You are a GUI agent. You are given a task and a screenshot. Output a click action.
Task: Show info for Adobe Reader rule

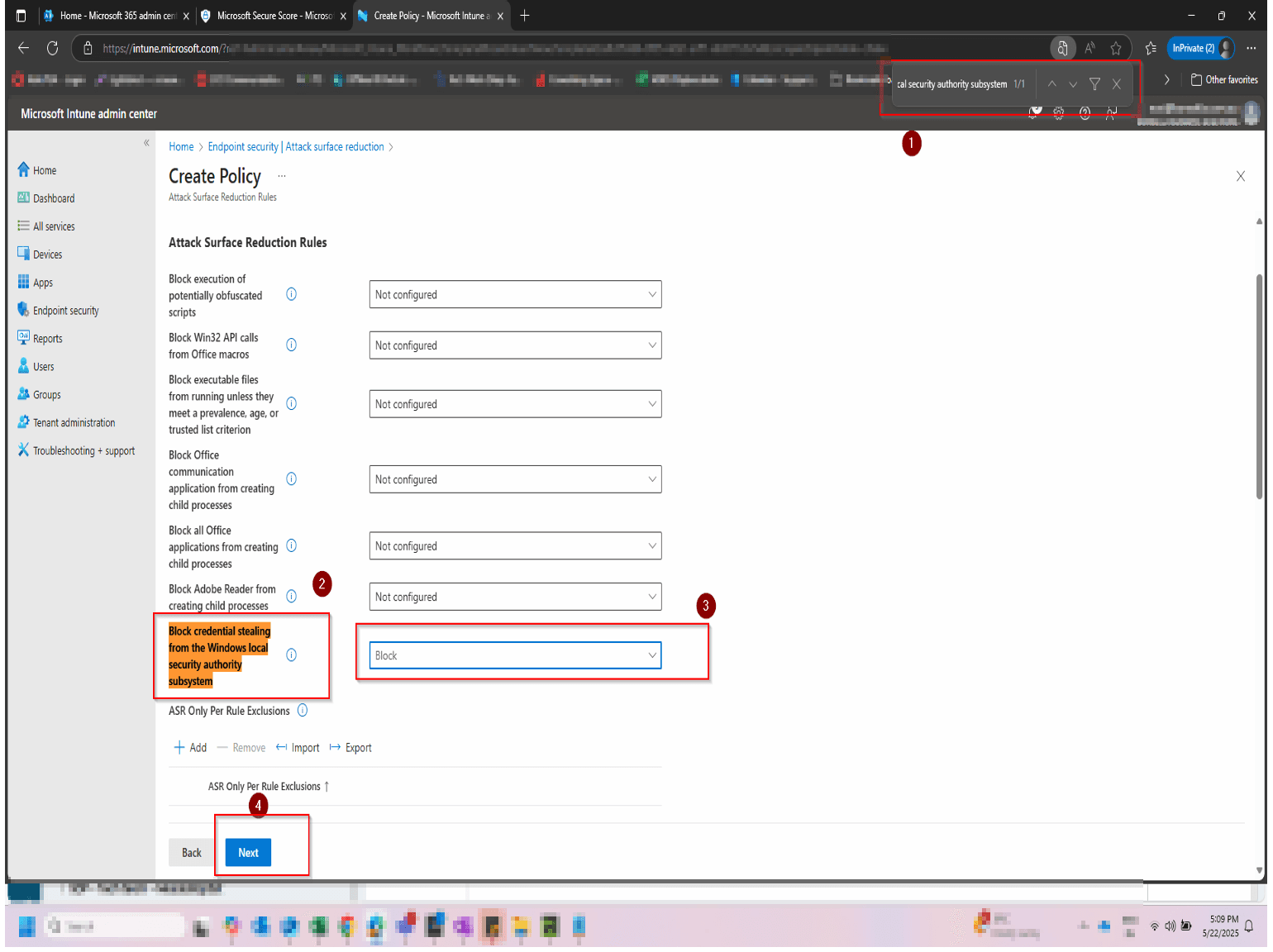292,597
